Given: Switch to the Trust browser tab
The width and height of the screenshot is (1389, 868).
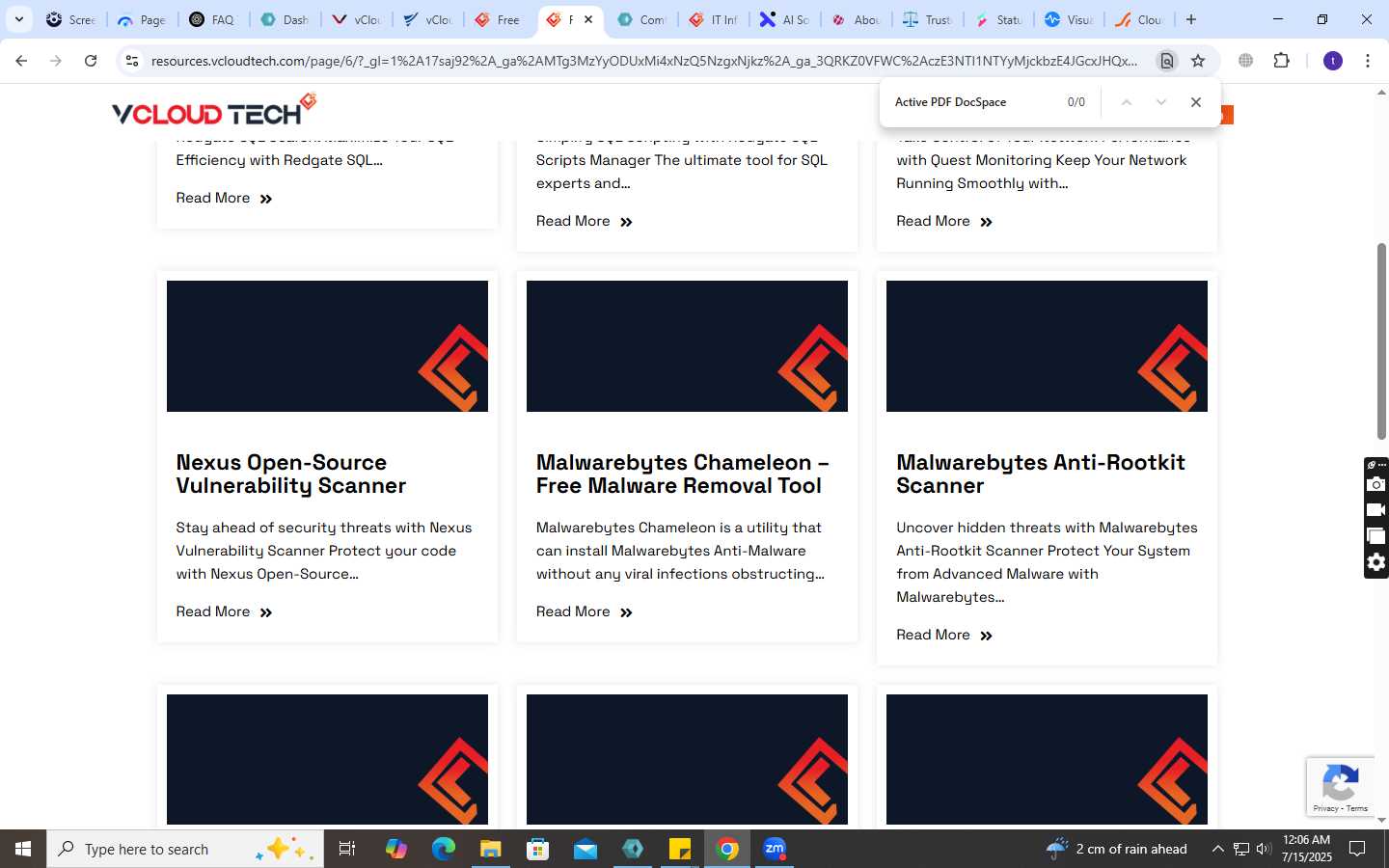Looking at the screenshot, I should (928, 19).
